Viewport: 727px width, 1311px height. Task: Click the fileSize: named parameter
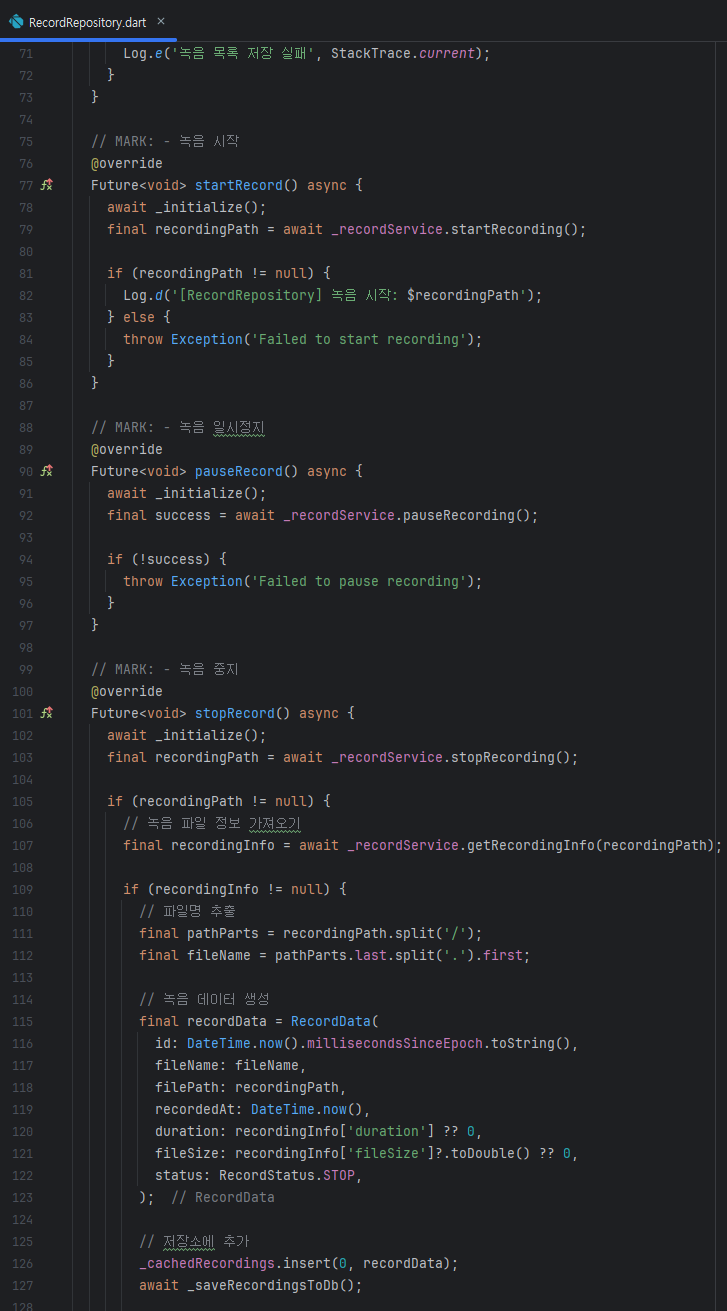[x=191, y=1153]
